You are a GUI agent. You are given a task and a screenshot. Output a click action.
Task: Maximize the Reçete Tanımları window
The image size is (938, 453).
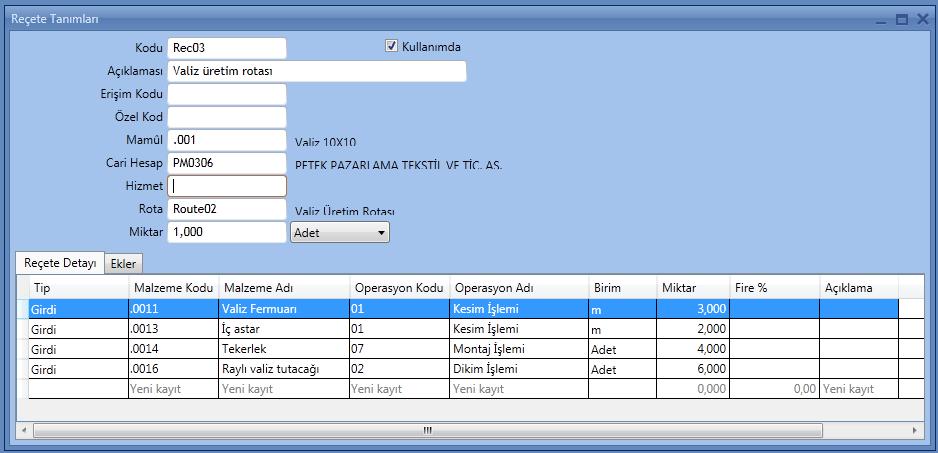click(901, 19)
